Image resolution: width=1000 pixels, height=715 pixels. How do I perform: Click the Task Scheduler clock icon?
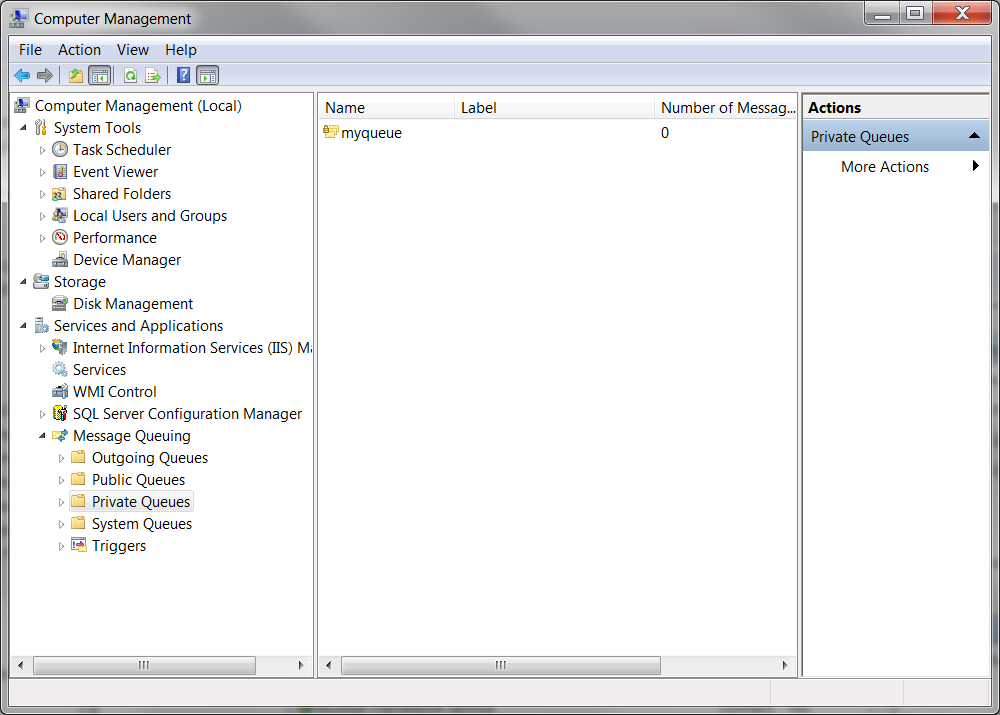[x=60, y=150]
